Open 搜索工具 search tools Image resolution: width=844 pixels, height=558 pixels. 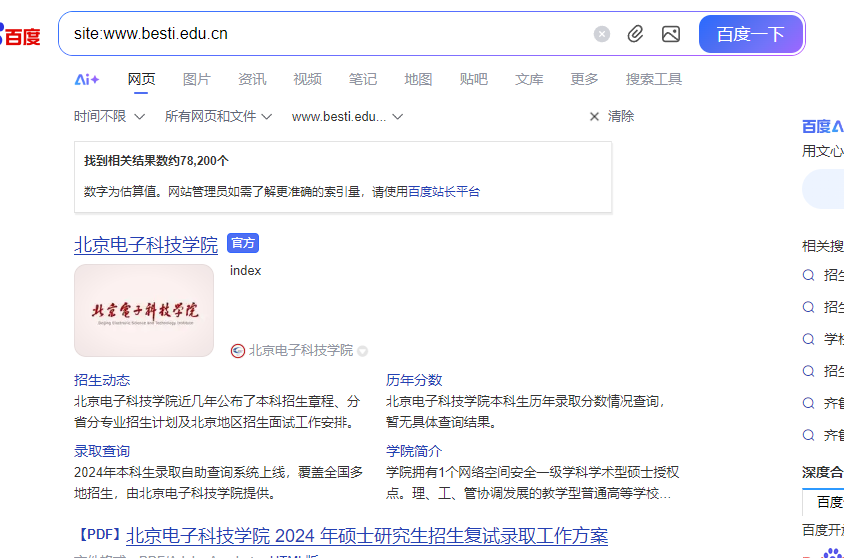point(654,80)
